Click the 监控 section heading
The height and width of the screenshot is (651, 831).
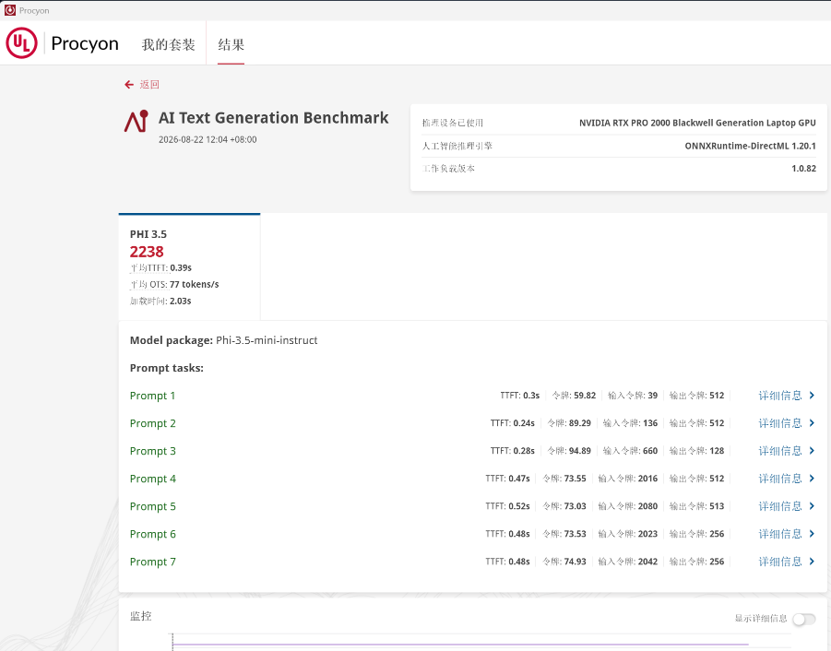(141, 616)
